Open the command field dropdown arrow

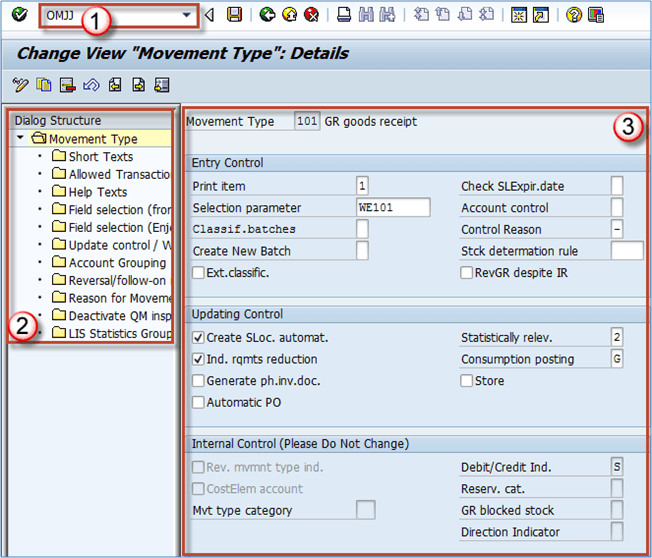[x=186, y=15]
